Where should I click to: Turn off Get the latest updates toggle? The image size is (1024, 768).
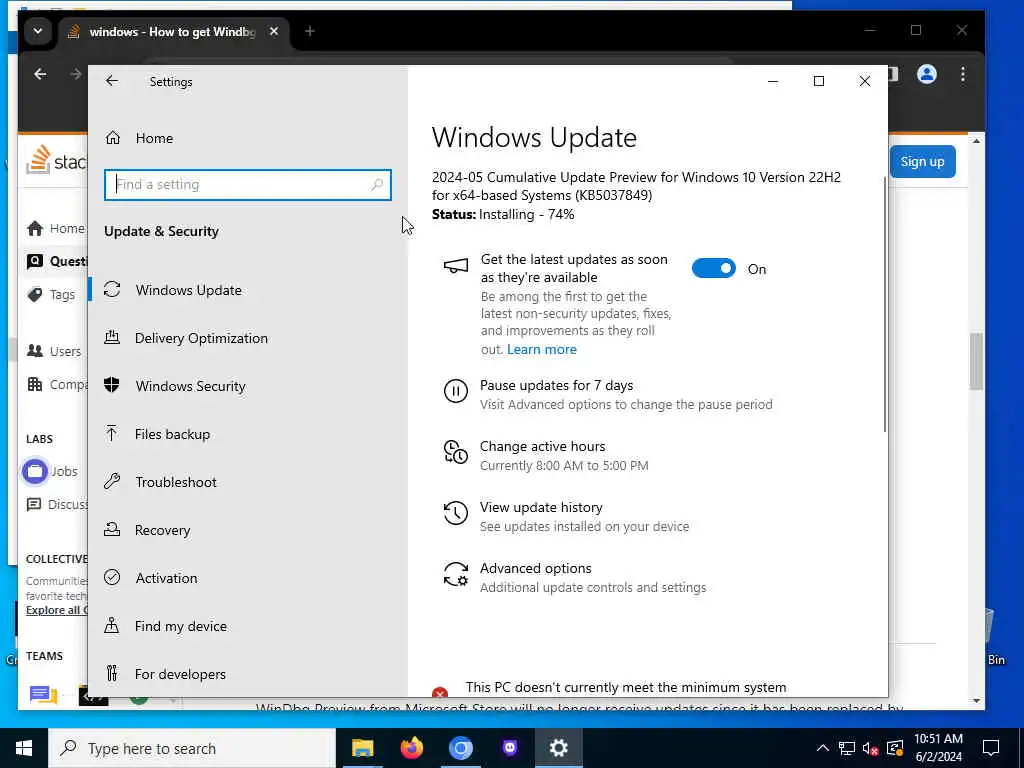(x=713, y=268)
